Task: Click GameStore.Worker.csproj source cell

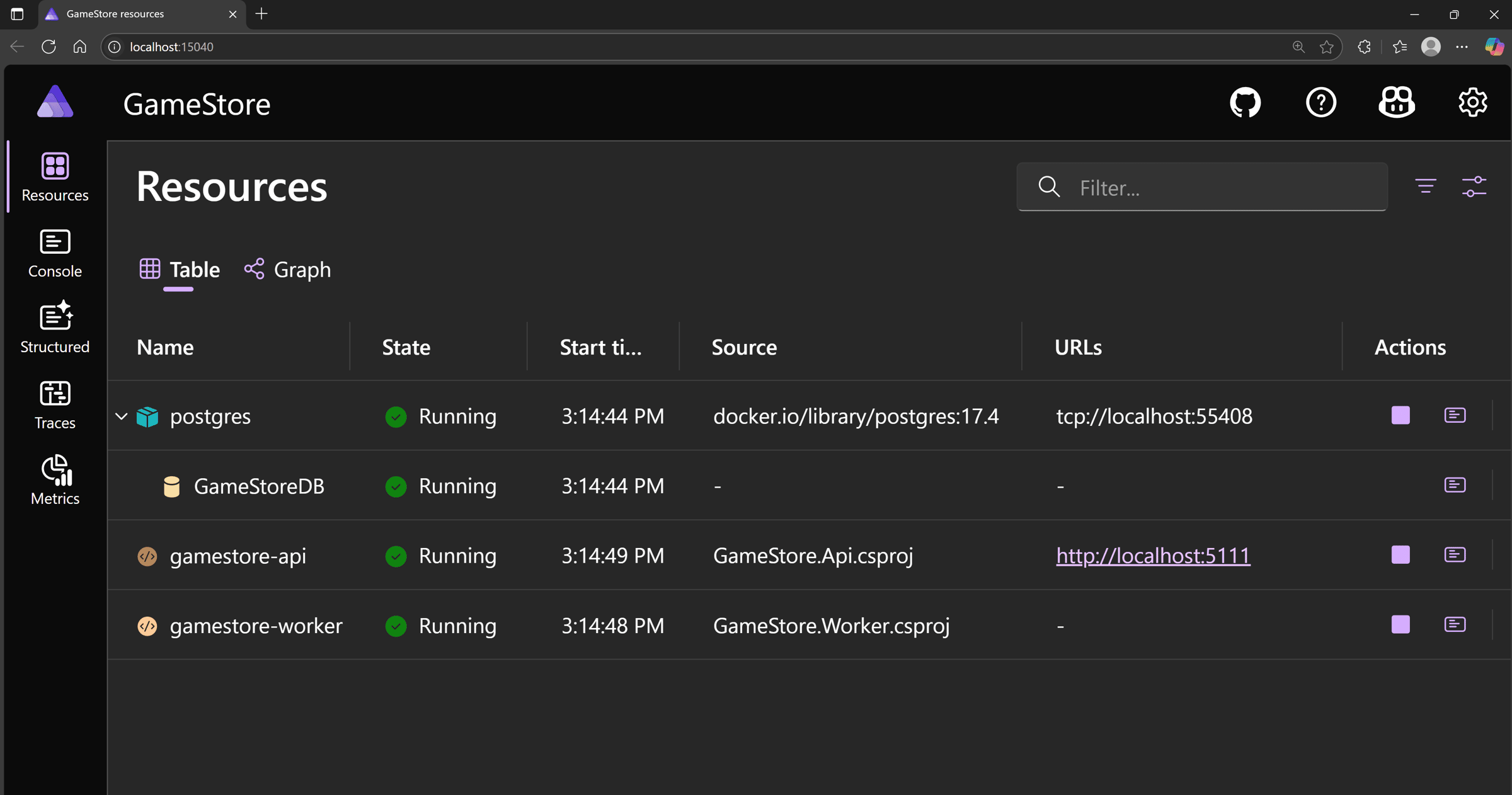Action: [x=831, y=626]
